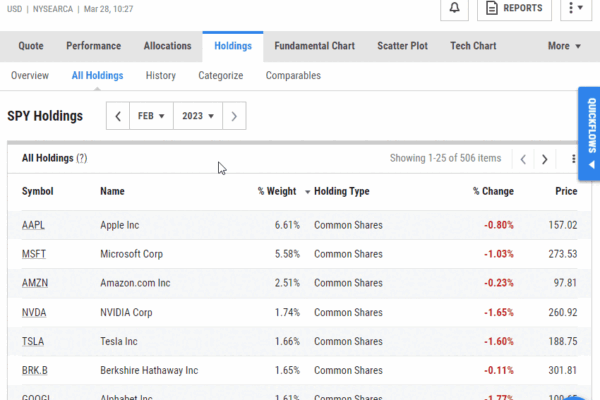Click the % Weight descending sort arrow

(x=307, y=192)
